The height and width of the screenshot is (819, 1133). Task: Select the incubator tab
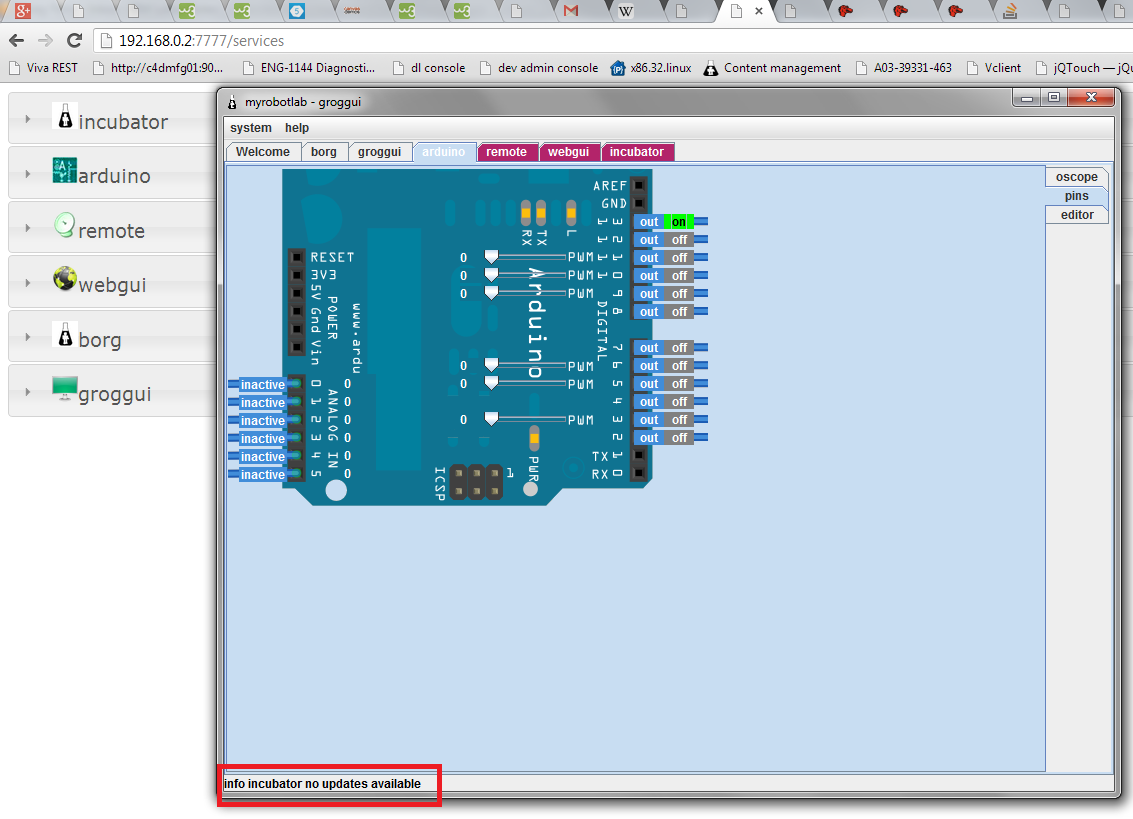tap(637, 152)
